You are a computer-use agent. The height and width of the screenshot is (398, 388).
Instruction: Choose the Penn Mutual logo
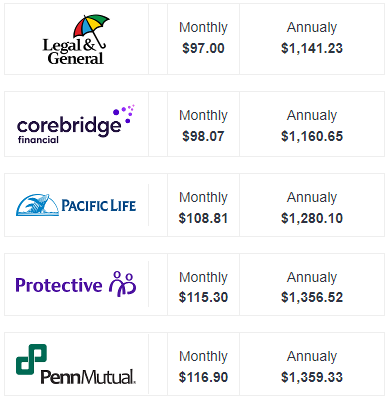76,364
